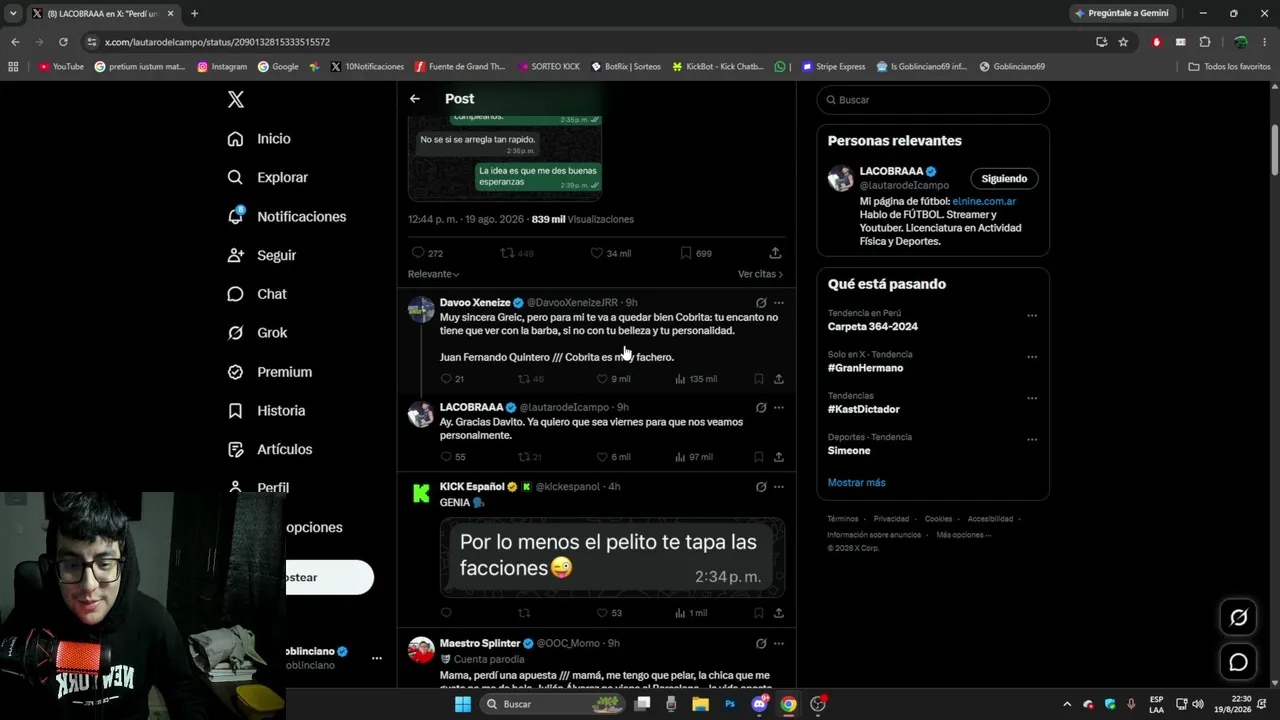The image size is (1280, 720).
Task: Open more options on Maestro Splinter's reply
Action: tap(779, 644)
